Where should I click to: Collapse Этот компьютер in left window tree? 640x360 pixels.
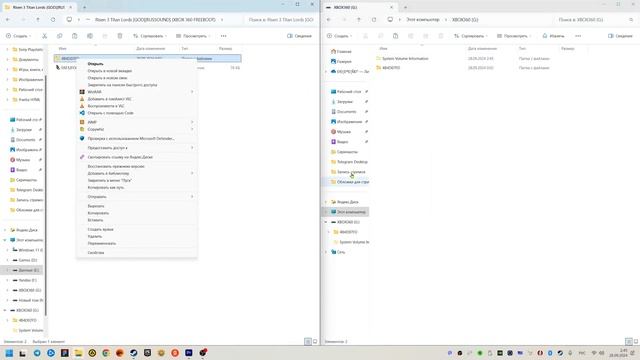click(x=5, y=240)
